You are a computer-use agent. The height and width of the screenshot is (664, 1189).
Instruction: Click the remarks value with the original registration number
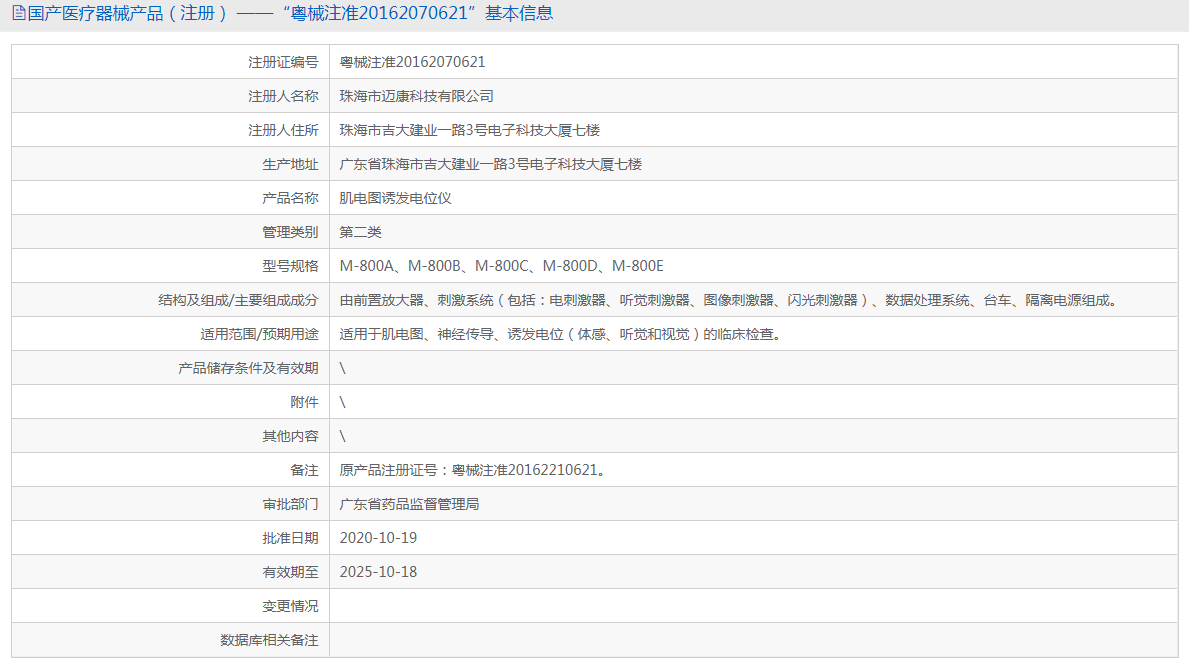(472, 470)
